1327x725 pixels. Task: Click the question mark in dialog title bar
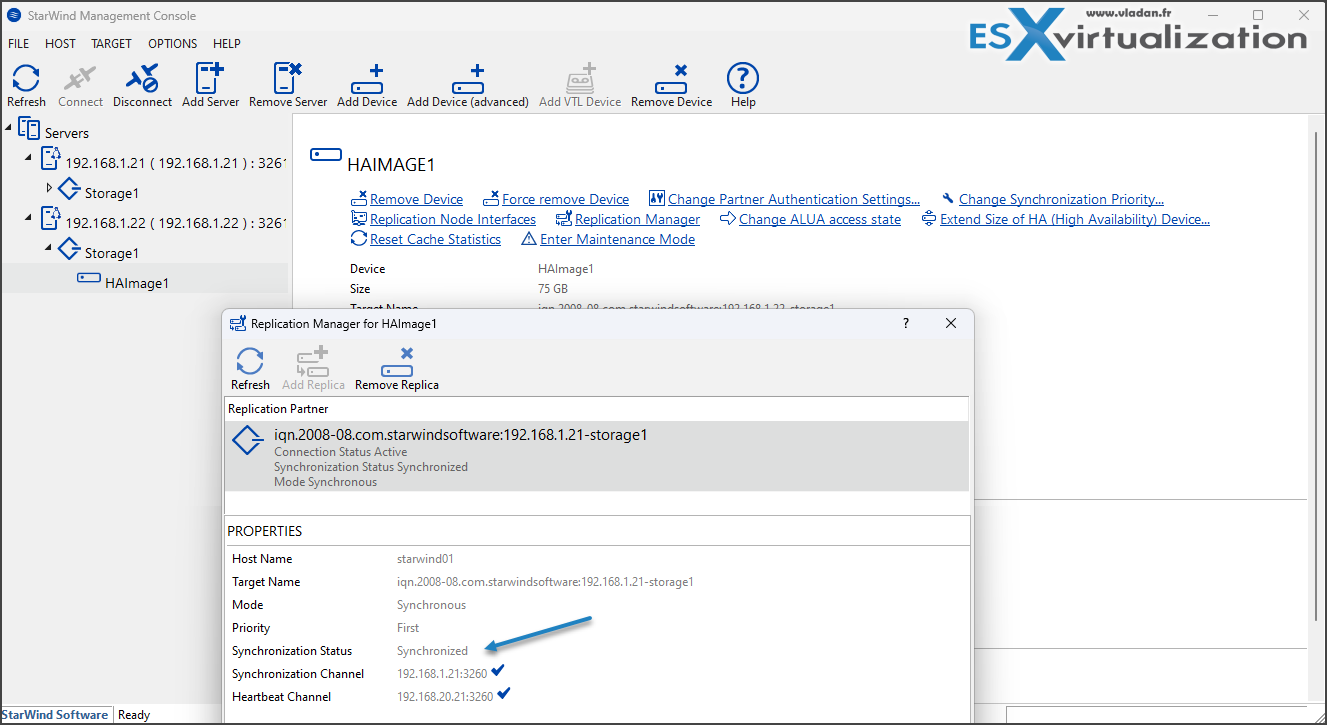coord(906,323)
